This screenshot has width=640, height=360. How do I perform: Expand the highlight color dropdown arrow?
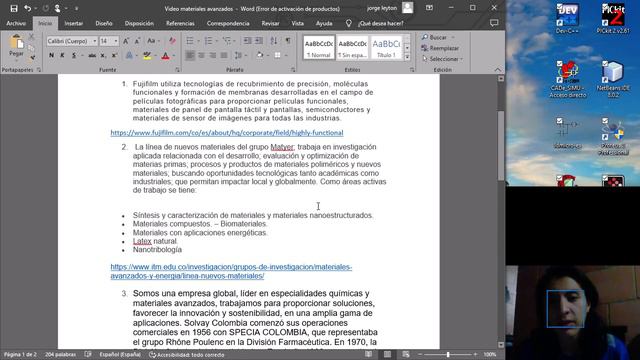coord(156,56)
